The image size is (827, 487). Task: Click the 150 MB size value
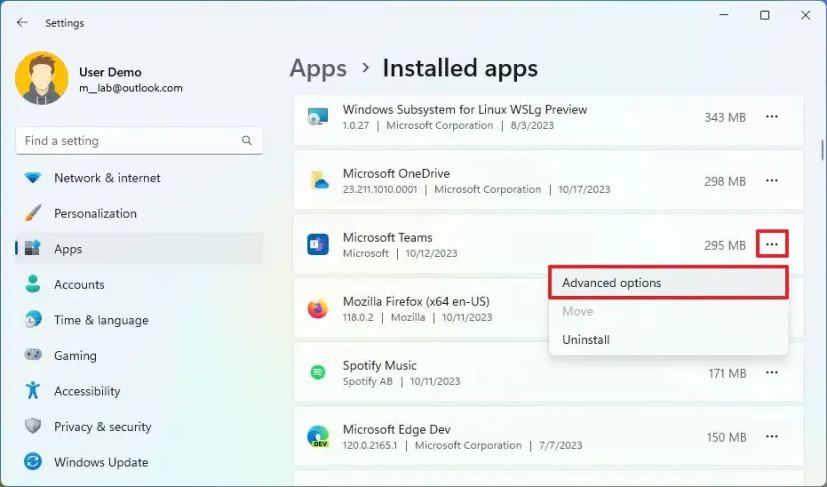tap(726, 437)
